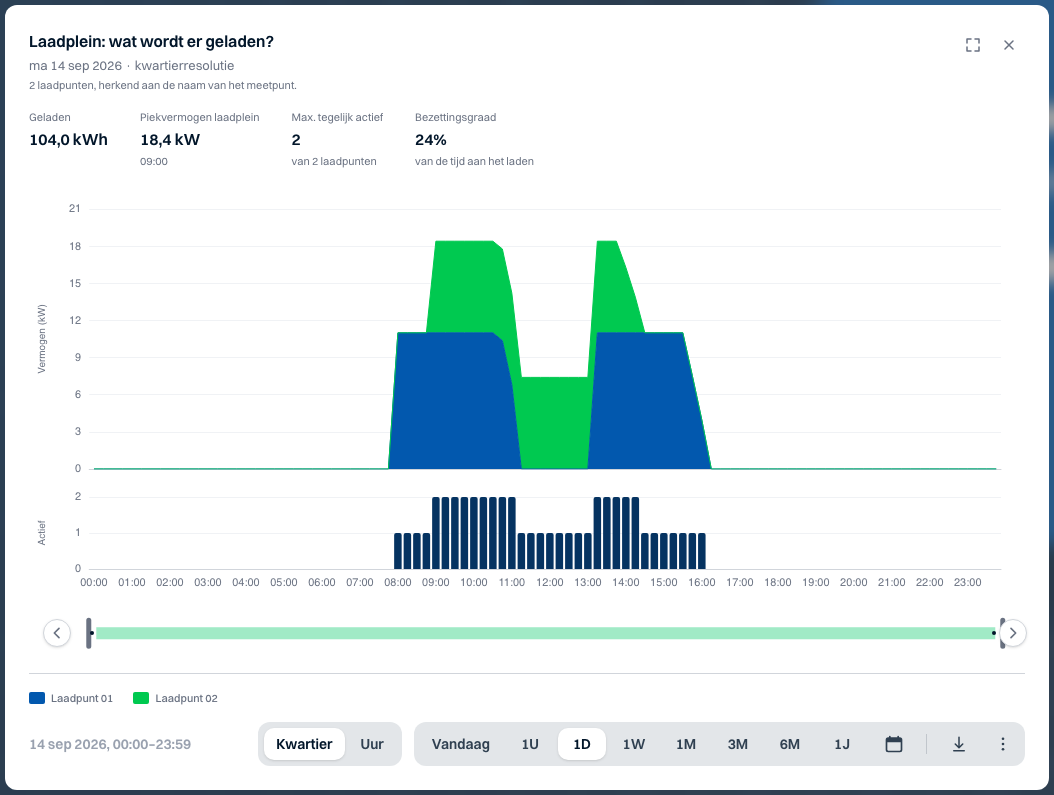Click the green range selection bar
The height and width of the screenshot is (795, 1054).
(545, 633)
